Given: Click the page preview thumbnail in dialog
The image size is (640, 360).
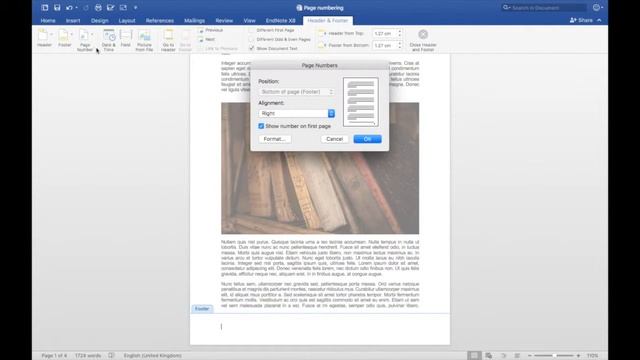Looking at the screenshot, I should [361, 102].
